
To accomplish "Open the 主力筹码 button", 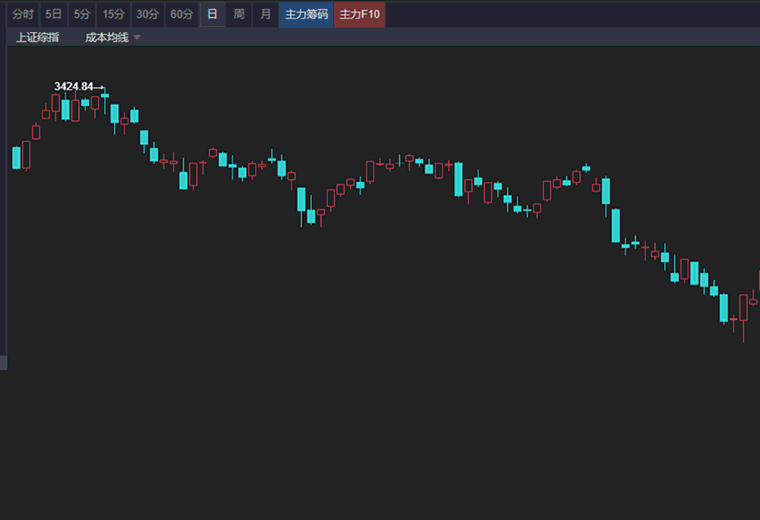I will [x=306, y=15].
